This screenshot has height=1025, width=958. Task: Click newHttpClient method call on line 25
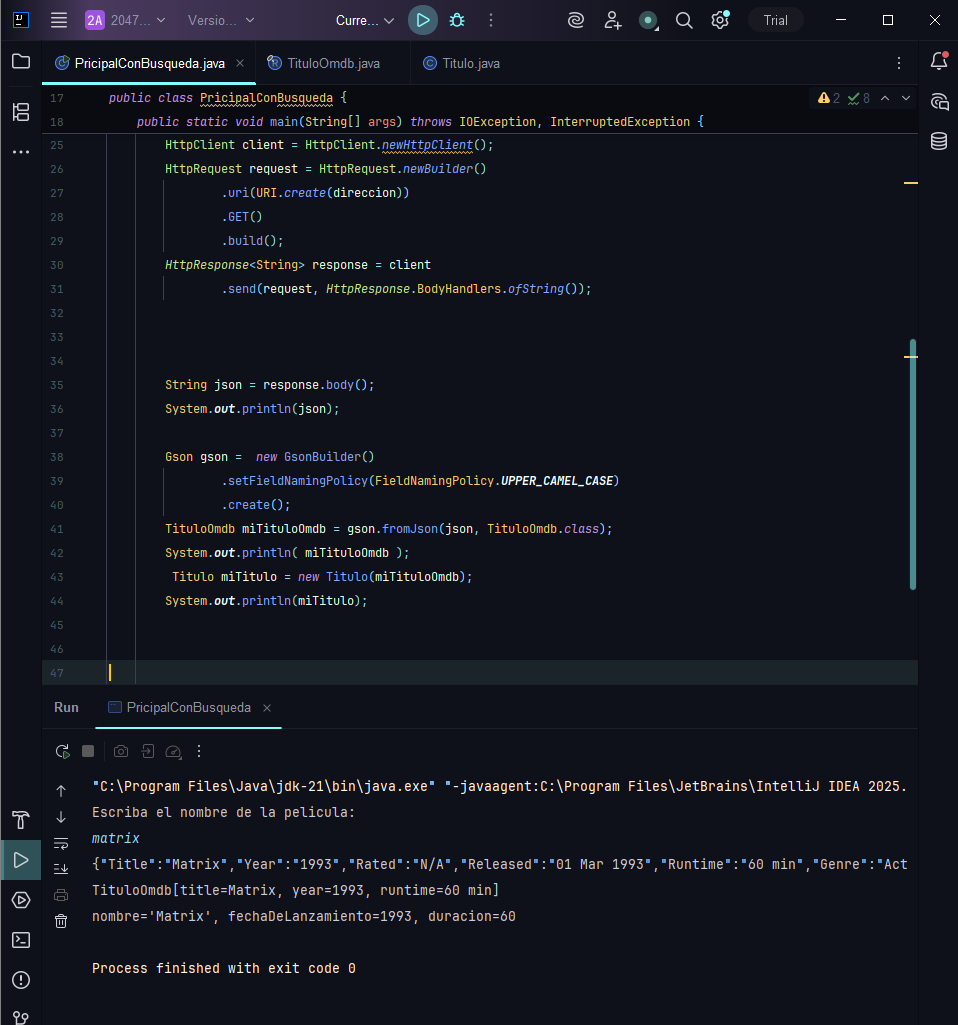427,145
